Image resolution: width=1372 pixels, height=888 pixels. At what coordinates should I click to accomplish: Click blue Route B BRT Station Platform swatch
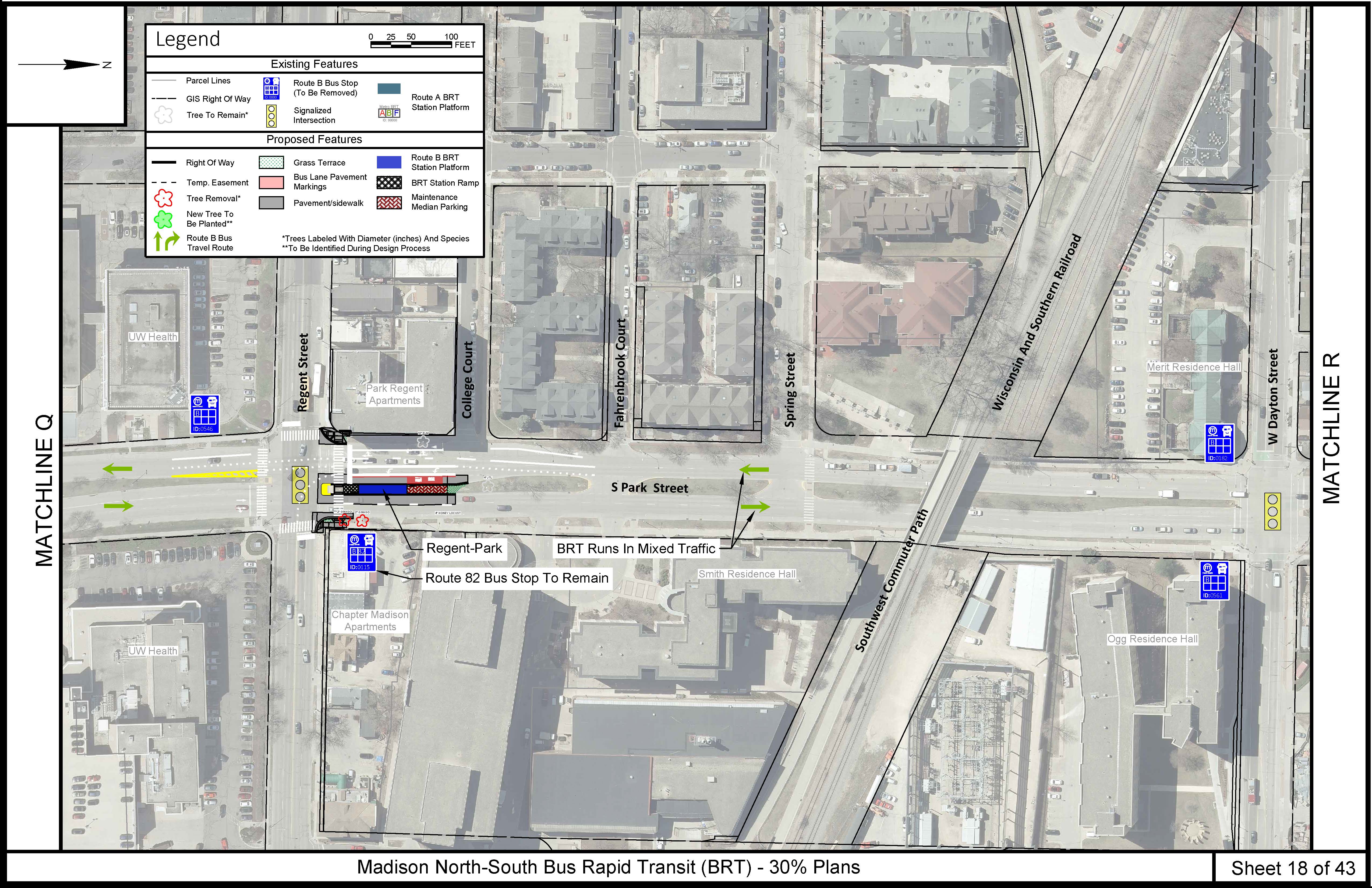tap(389, 162)
